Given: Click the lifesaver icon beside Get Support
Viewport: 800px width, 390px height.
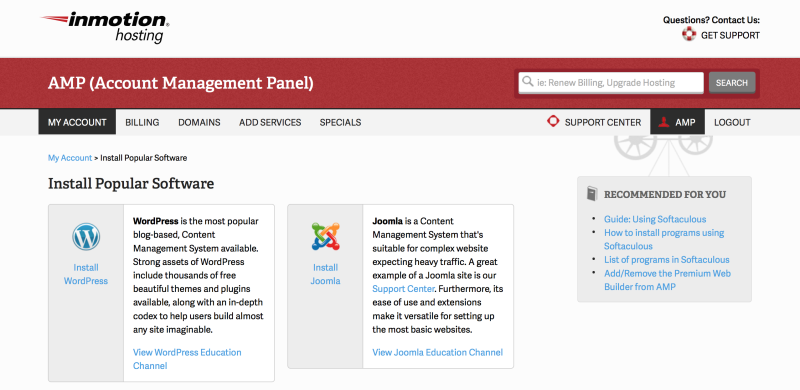Looking at the screenshot, I should tap(689, 34).
